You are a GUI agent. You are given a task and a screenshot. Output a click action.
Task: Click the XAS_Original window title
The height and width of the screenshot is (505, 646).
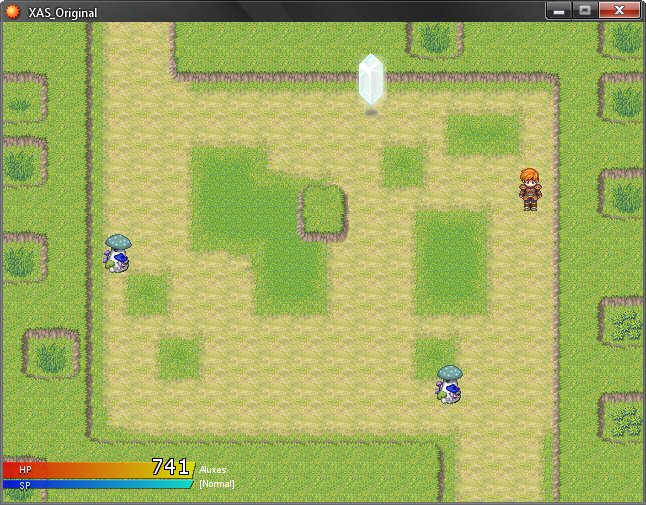coord(63,13)
